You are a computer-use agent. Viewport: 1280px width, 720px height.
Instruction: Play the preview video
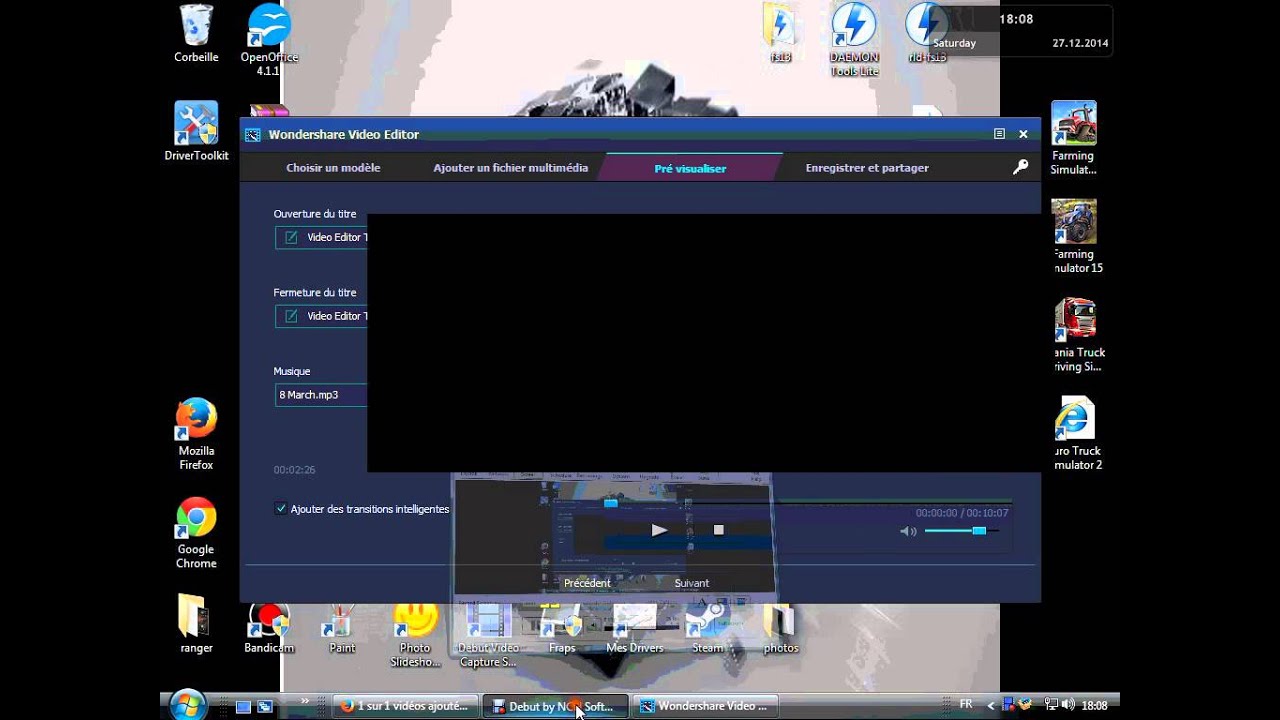[x=659, y=530]
